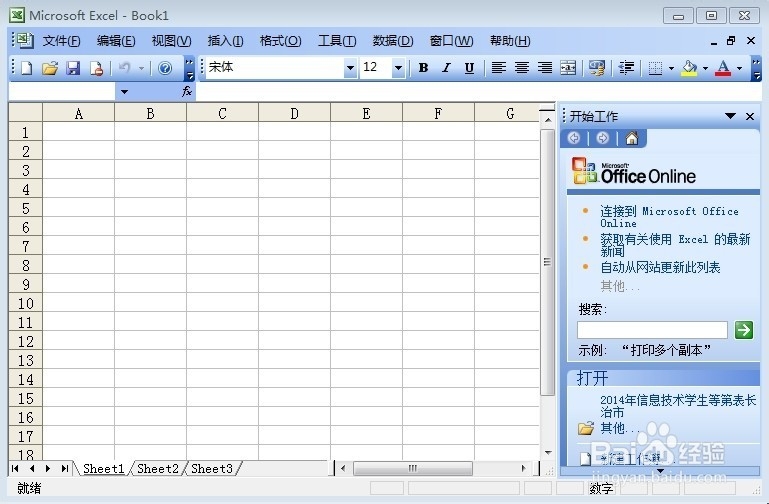This screenshot has height=504, width=769.
Task: Click 自动从网站更新此列表 link
Action: click(660, 268)
